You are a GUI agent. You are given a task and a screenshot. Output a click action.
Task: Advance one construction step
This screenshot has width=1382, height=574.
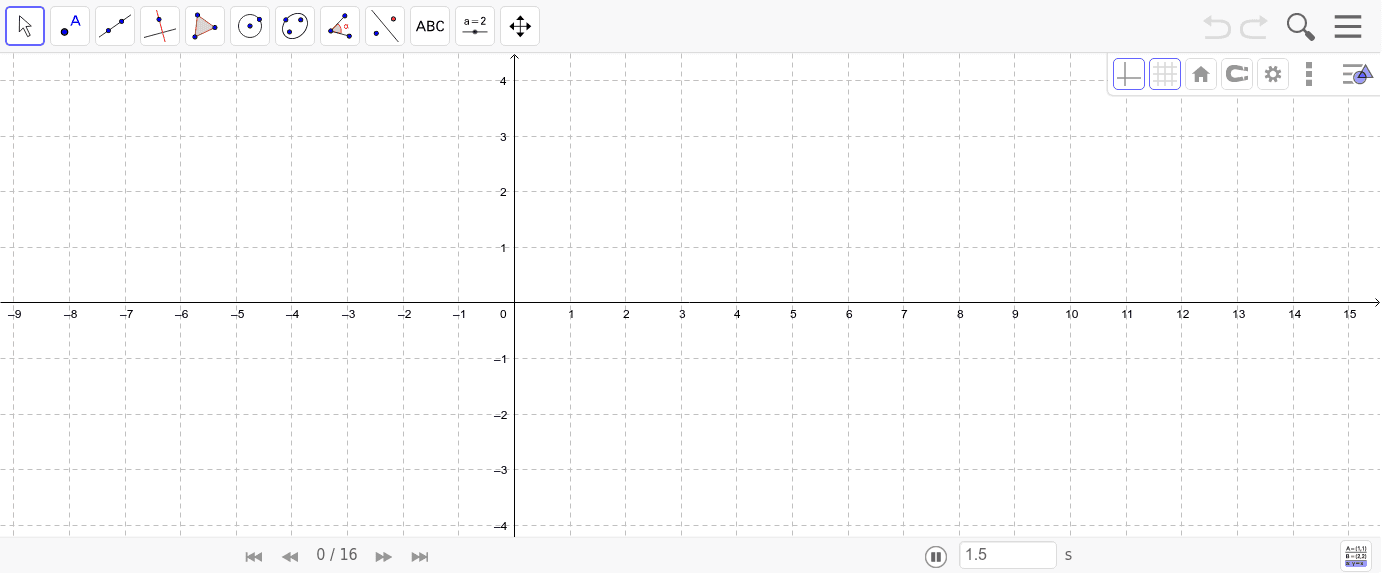(x=383, y=557)
